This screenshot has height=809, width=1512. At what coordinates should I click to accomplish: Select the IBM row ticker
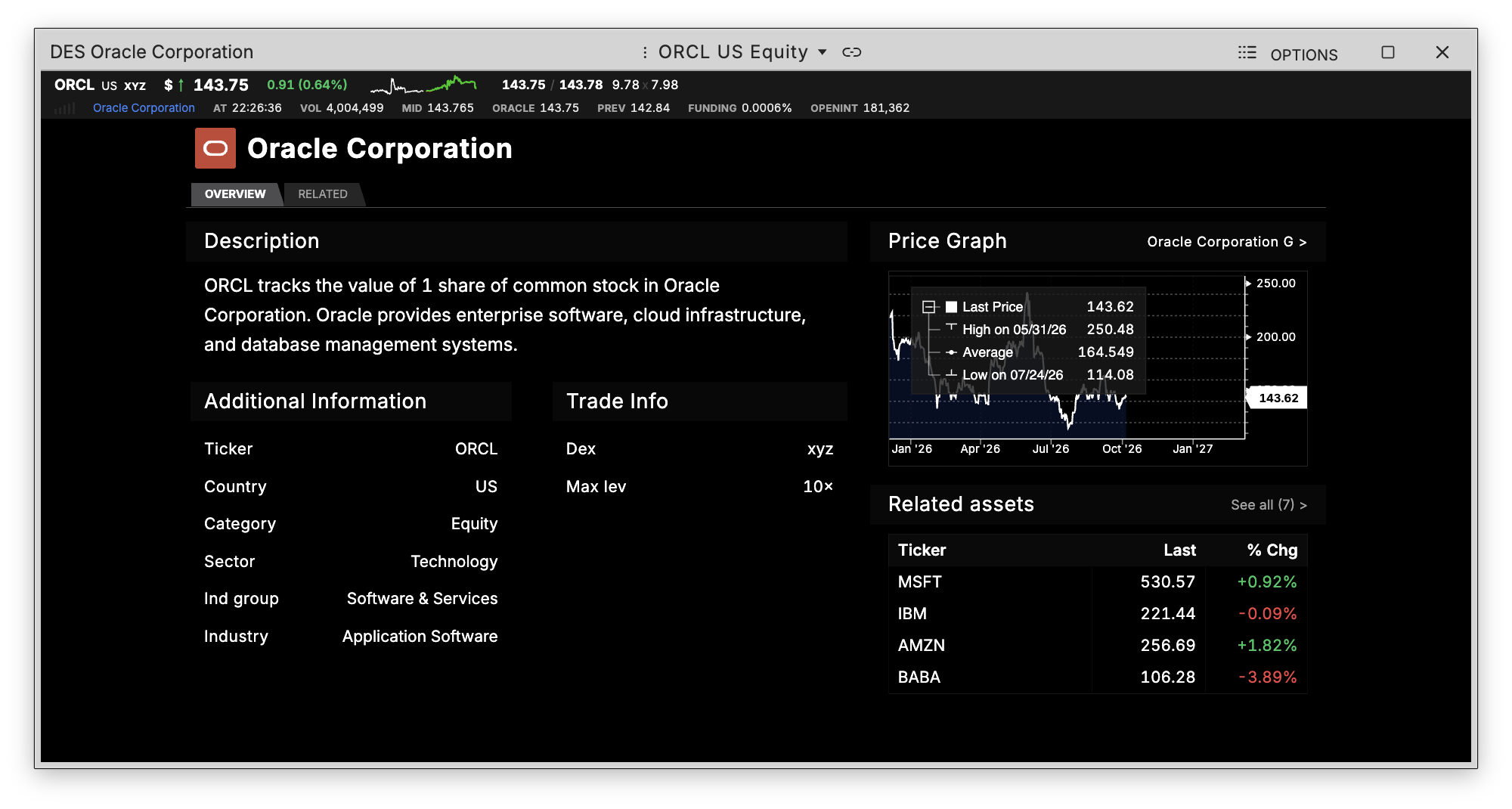(x=912, y=614)
